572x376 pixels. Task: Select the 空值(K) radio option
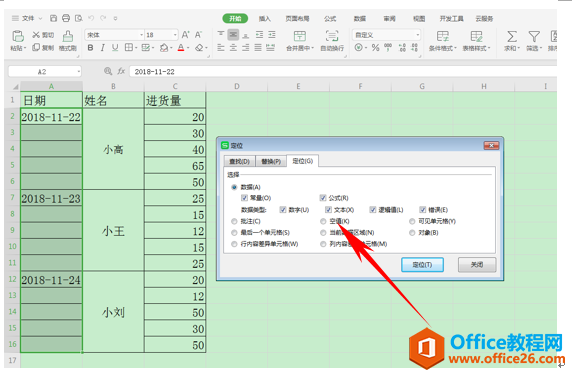click(x=323, y=221)
